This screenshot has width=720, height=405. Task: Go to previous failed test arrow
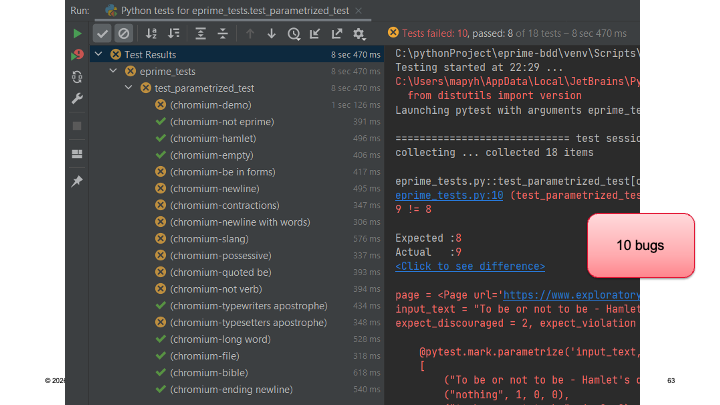250,34
